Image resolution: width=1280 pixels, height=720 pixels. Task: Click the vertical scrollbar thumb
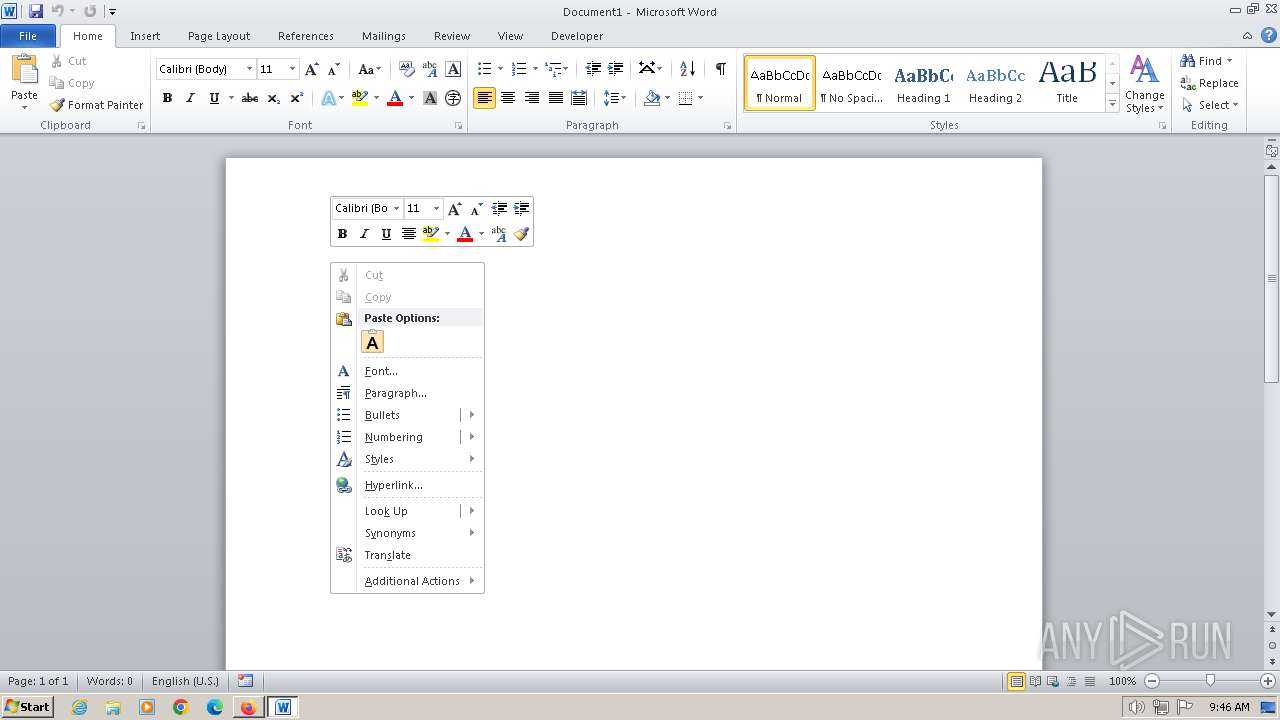pos(1272,277)
